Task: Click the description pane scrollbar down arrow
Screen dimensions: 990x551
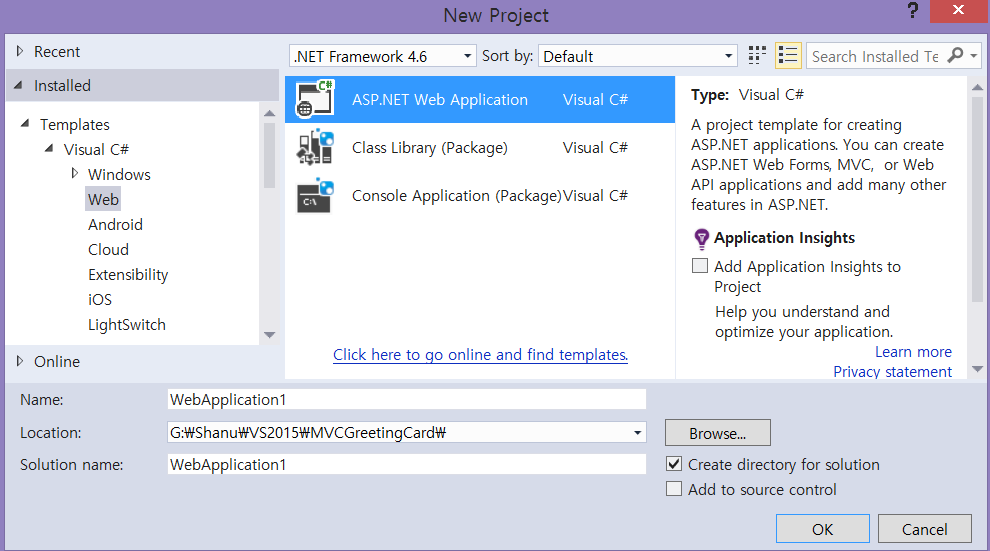Action: tap(977, 369)
